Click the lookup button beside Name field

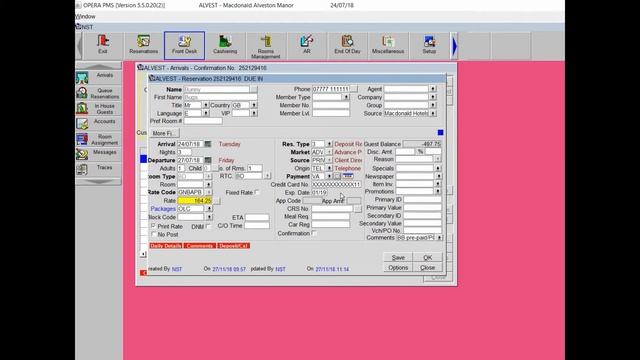tap(254, 89)
